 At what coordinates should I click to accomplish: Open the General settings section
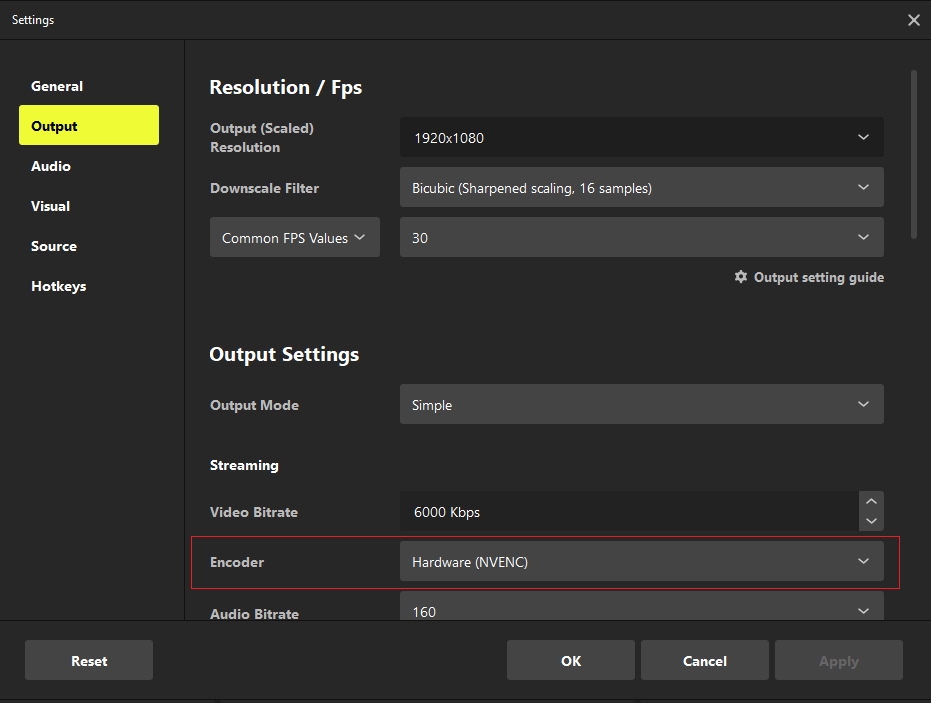[57, 86]
